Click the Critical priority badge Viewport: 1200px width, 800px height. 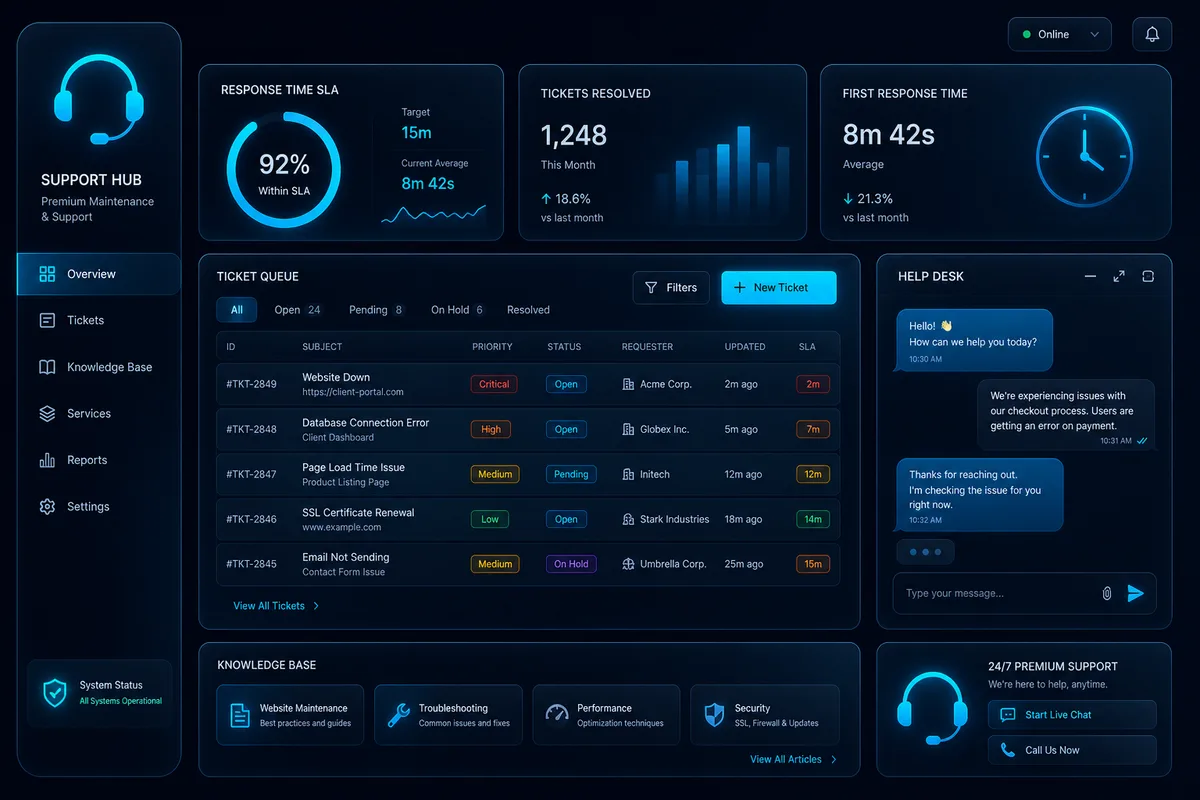coord(494,384)
